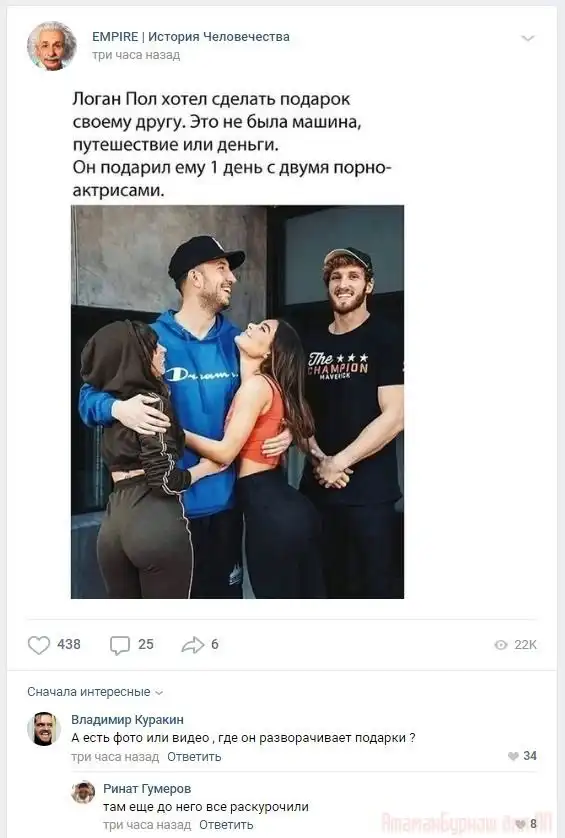
Task: Open the post comments bubble icon
Action: click(x=120, y=645)
